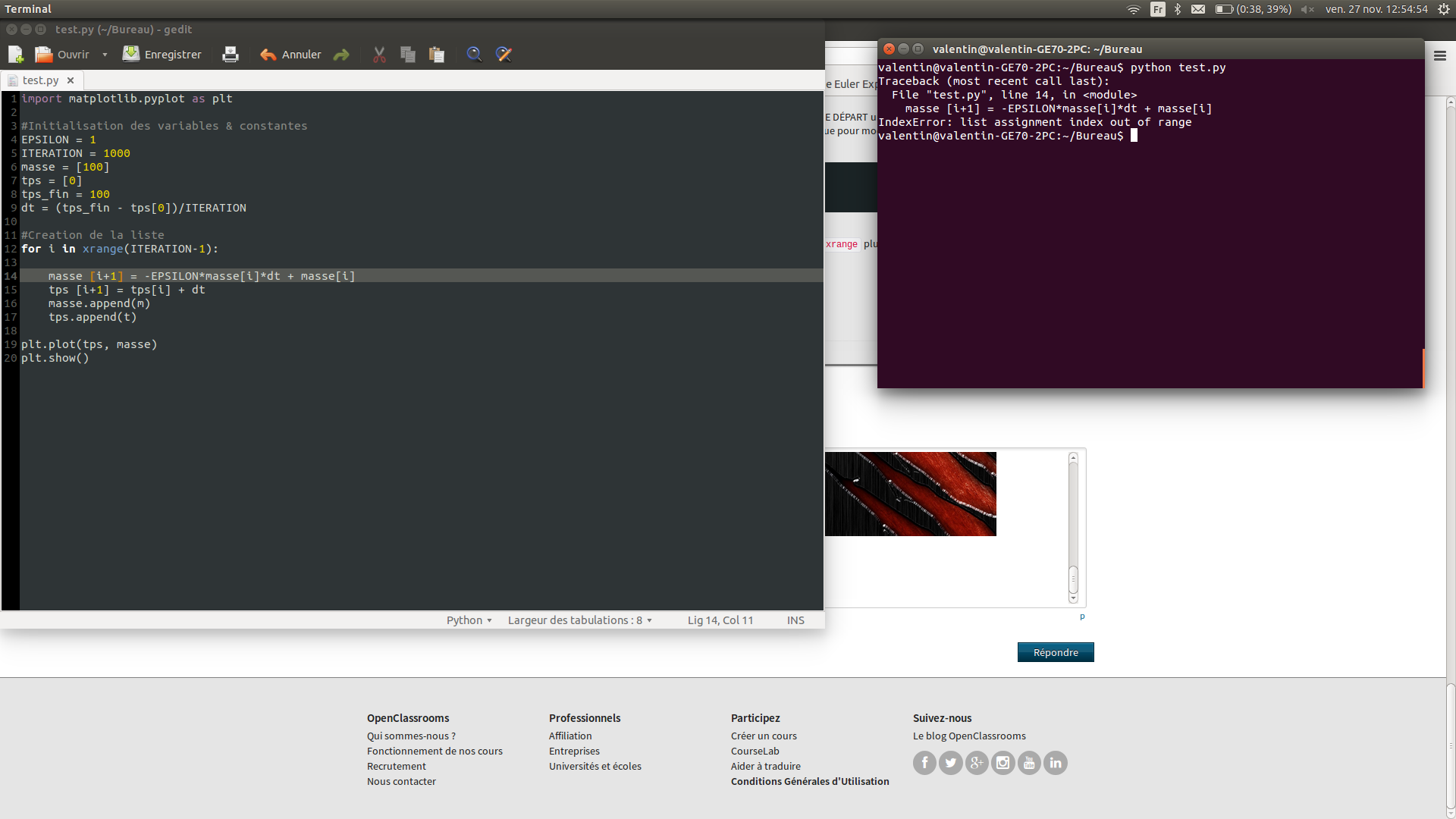Open the tab width dropdown
The width and height of the screenshot is (1456, 819).
[x=579, y=620]
